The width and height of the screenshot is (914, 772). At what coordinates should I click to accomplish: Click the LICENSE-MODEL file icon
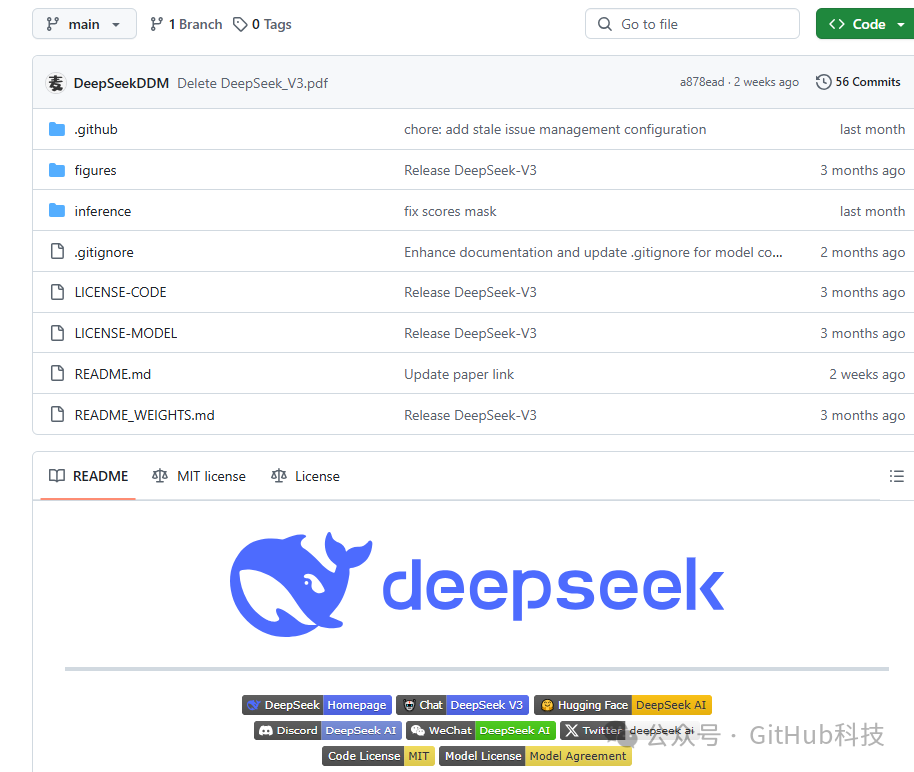coord(57,332)
